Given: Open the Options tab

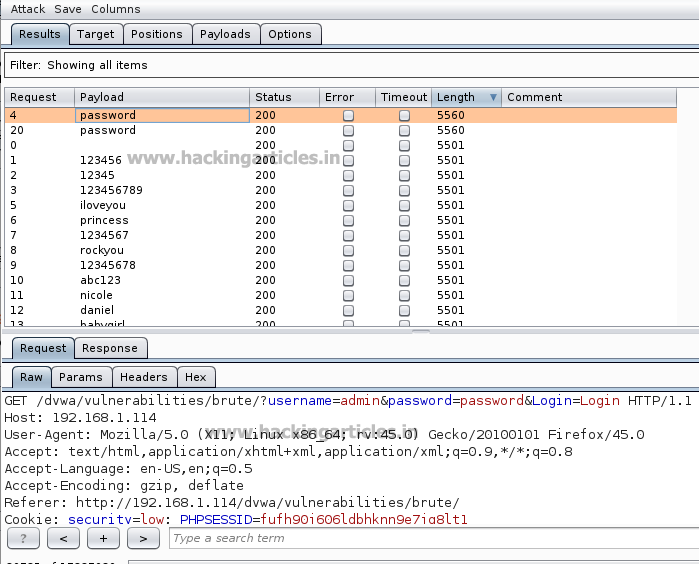Looking at the screenshot, I should tap(290, 34).
